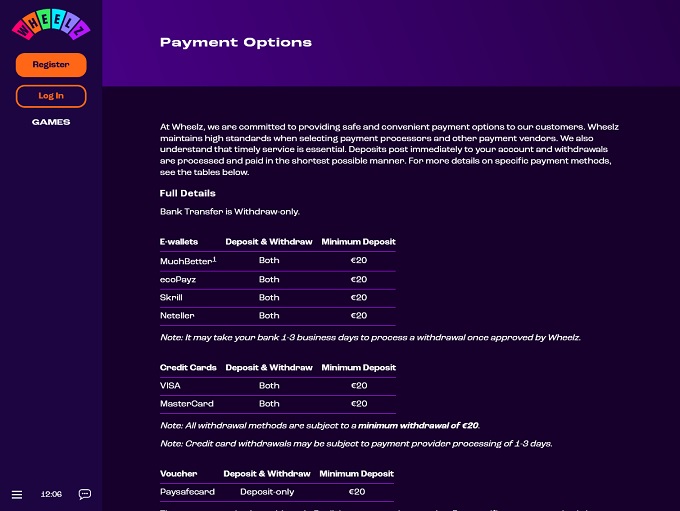
Task: Open the live chat speech bubble
Action: tap(85, 494)
